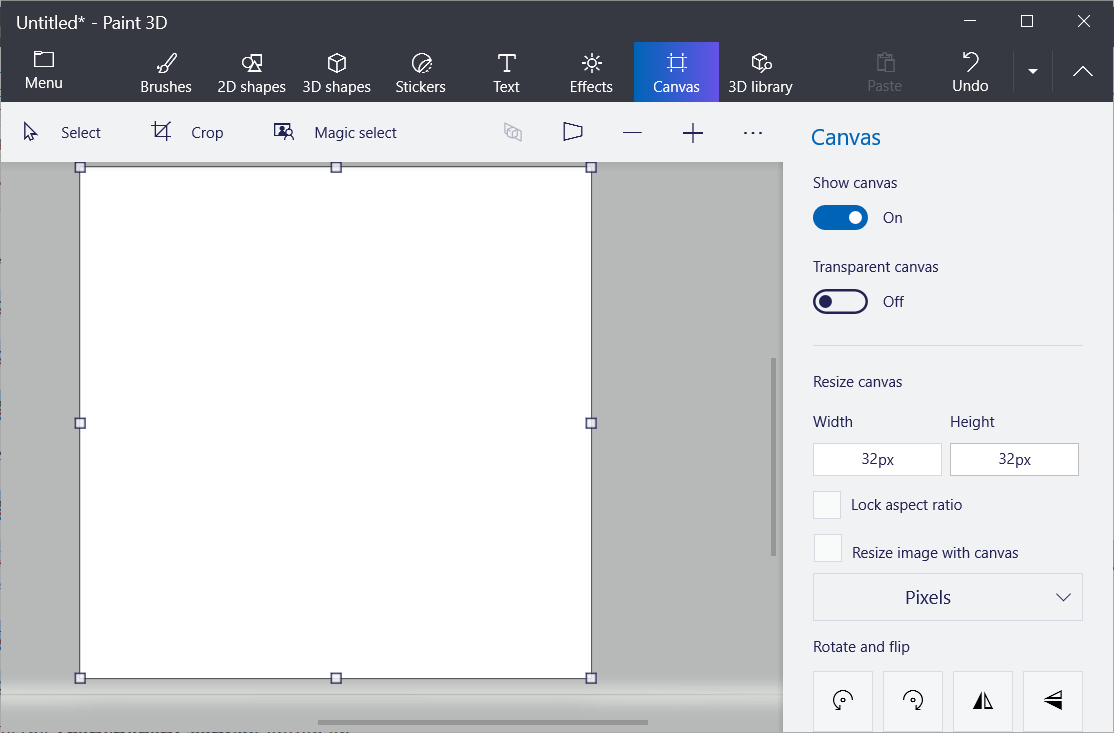
Task: Flip the canvas horizontally
Action: [982, 701]
